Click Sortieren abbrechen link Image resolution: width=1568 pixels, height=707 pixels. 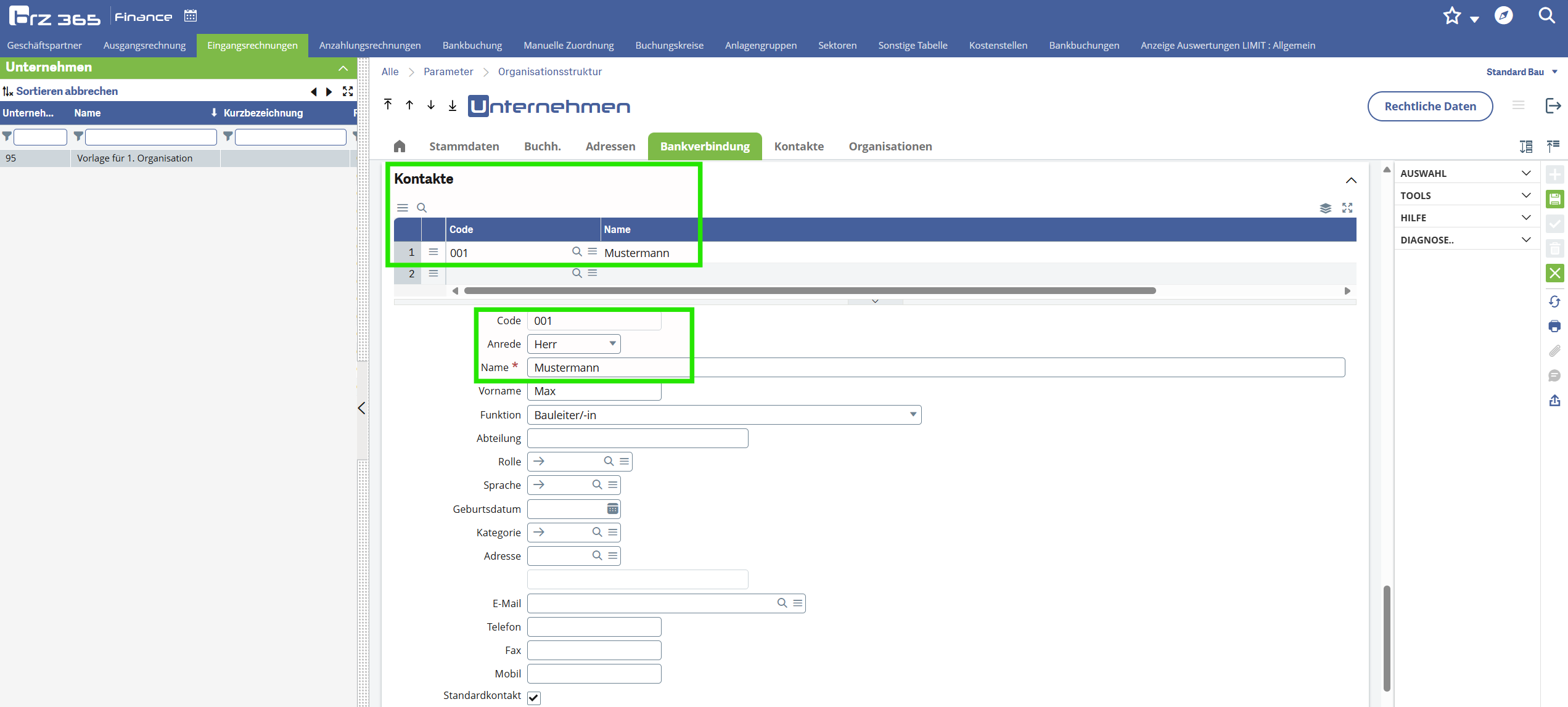point(67,91)
